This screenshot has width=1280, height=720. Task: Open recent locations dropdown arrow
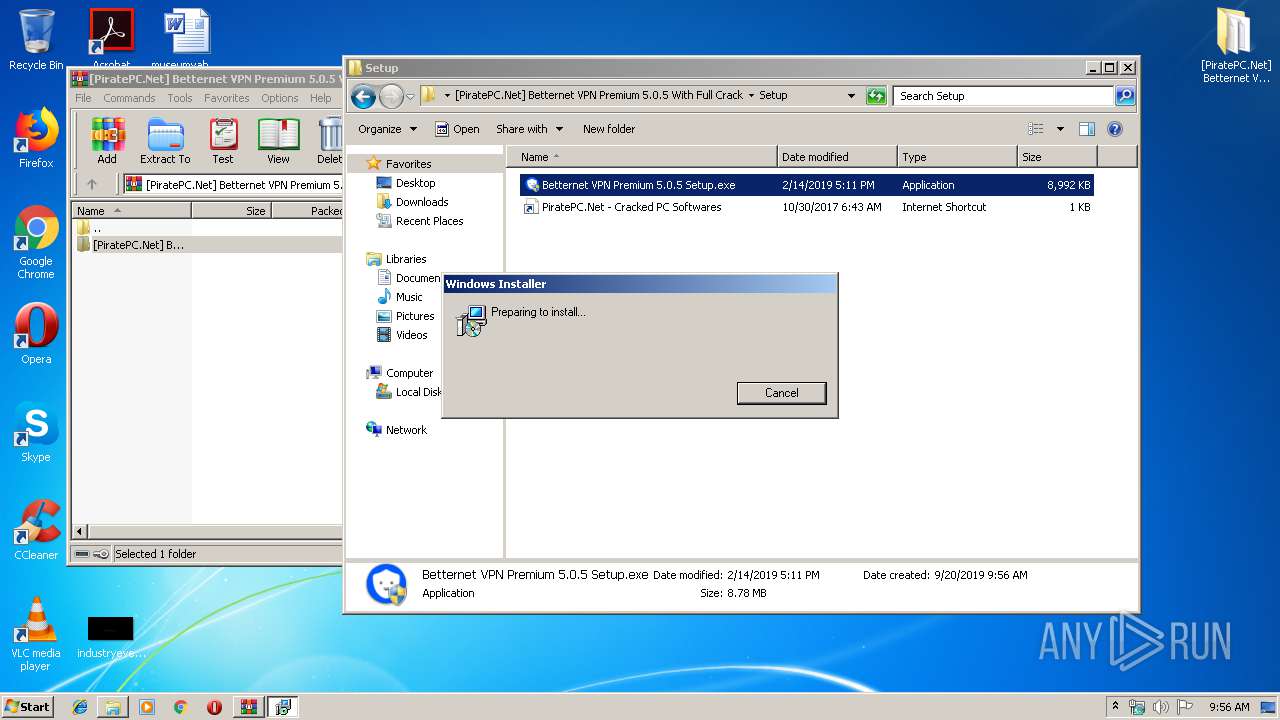[x=410, y=97]
